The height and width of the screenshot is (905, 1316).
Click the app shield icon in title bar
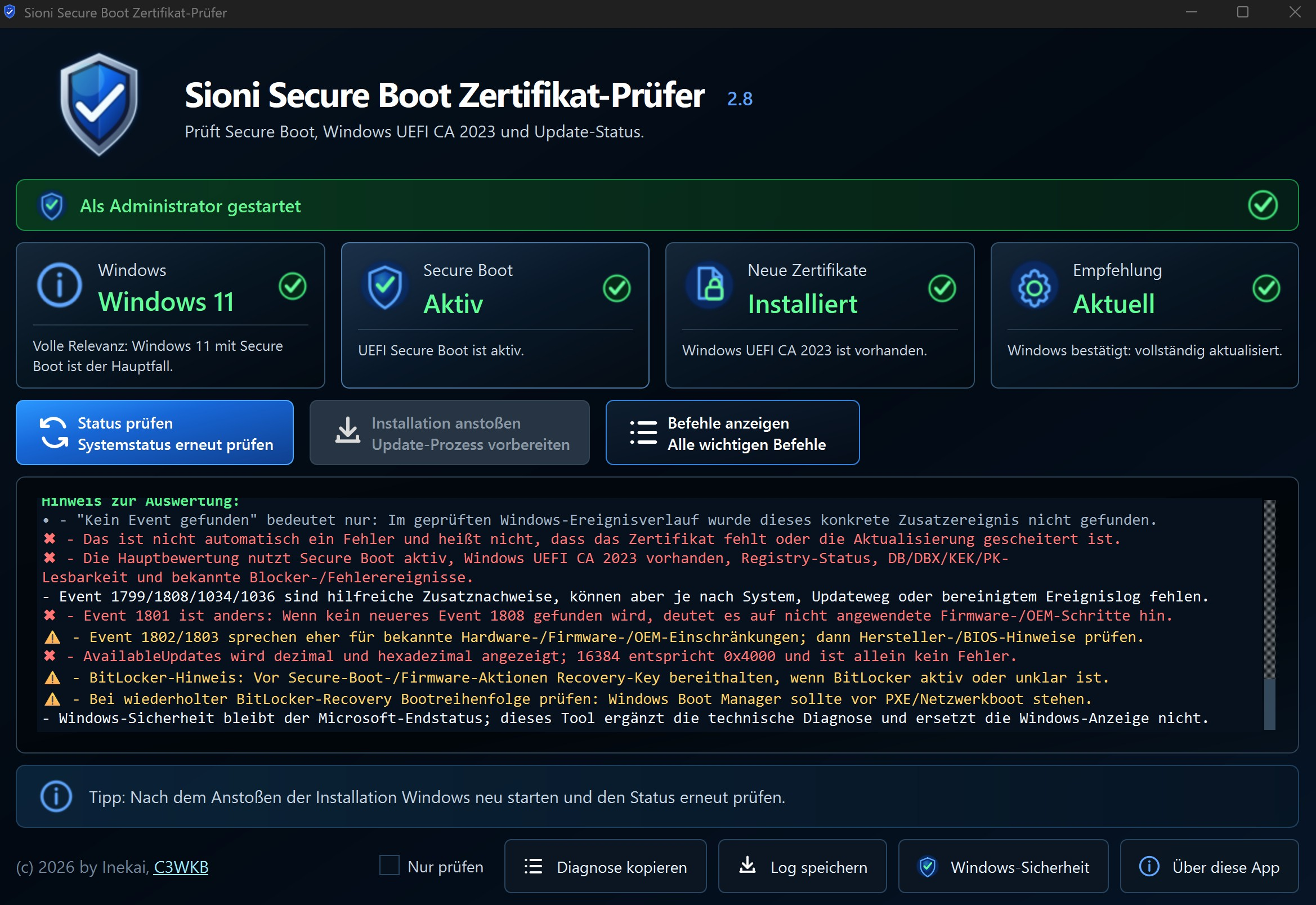(x=10, y=12)
